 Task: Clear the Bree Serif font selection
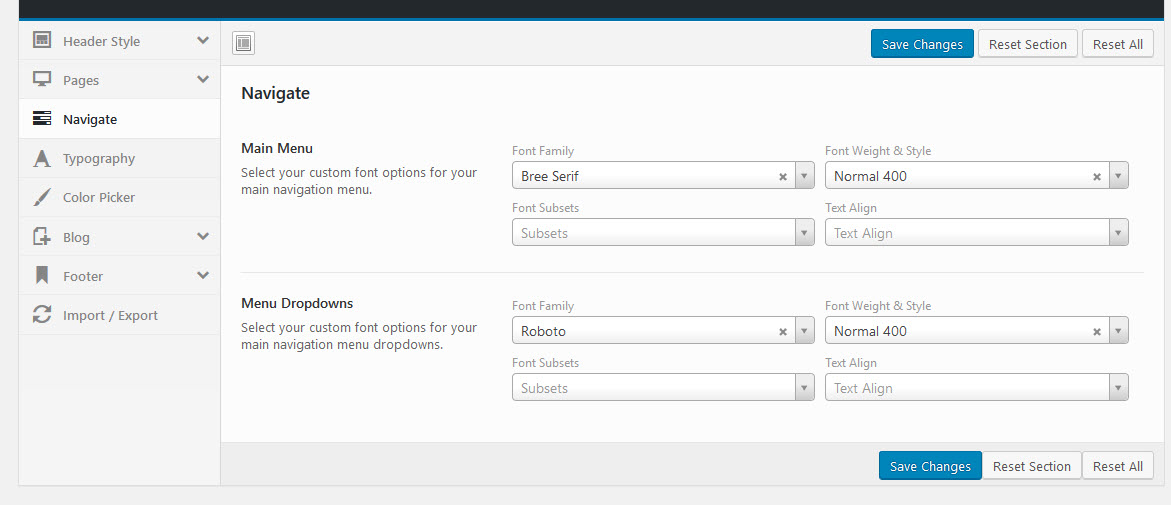(783, 177)
